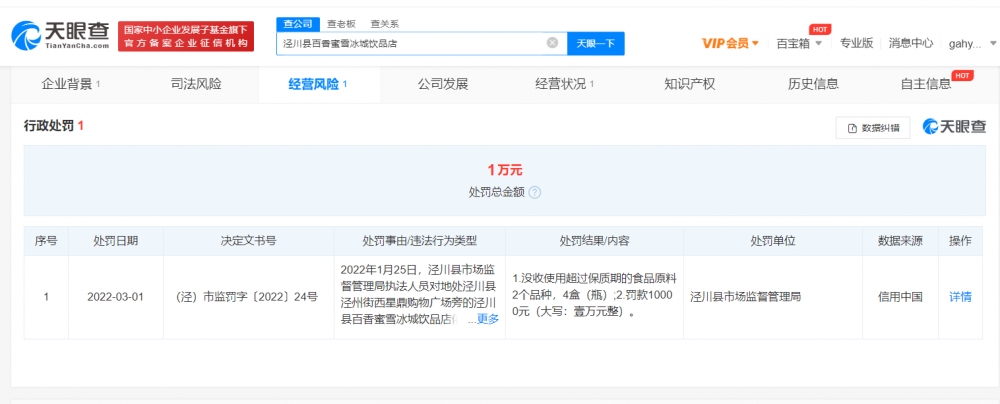Image resolution: width=1000 pixels, height=404 pixels.
Task: Expand the gahy... account menu
Action: click(x=973, y=43)
